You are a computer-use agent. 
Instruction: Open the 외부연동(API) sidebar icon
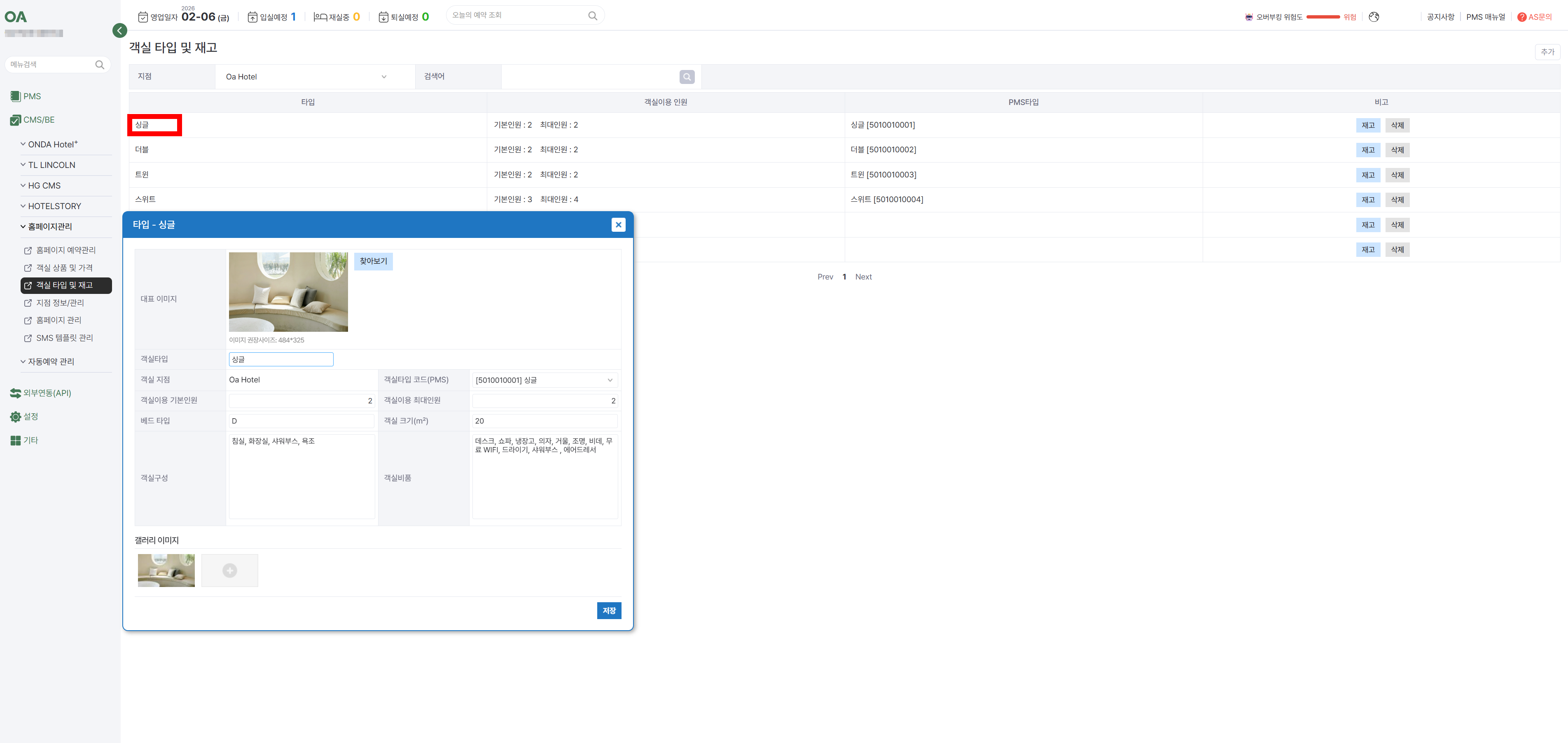[16, 393]
